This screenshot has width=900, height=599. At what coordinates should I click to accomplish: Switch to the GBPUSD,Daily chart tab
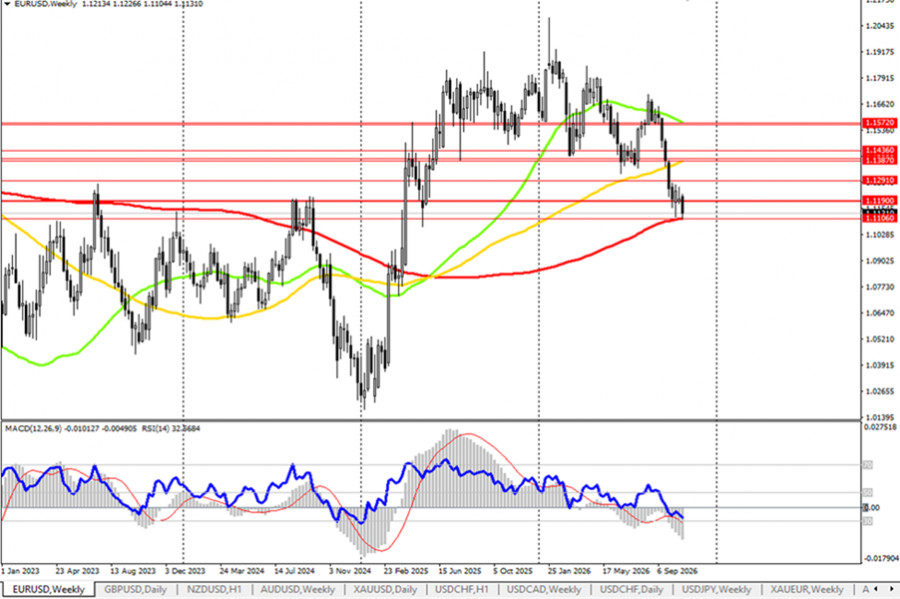click(135, 589)
